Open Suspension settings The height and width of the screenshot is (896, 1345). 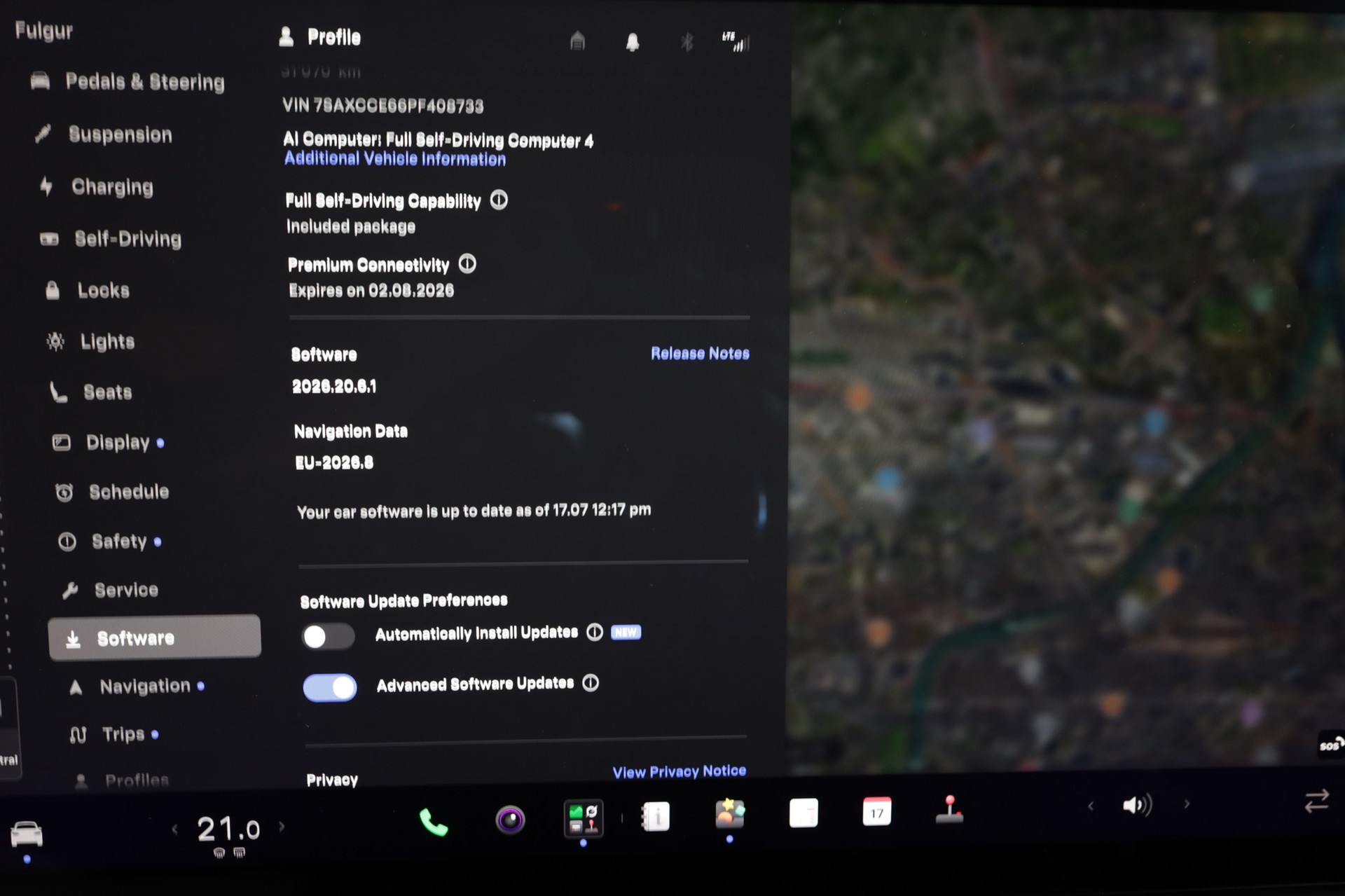point(104,135)
